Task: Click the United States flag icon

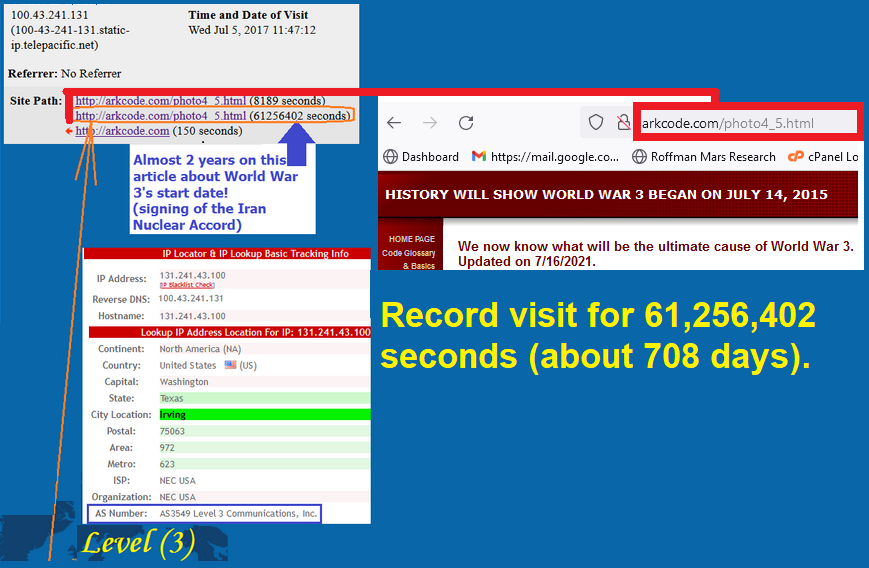Action: pos(229,366)
